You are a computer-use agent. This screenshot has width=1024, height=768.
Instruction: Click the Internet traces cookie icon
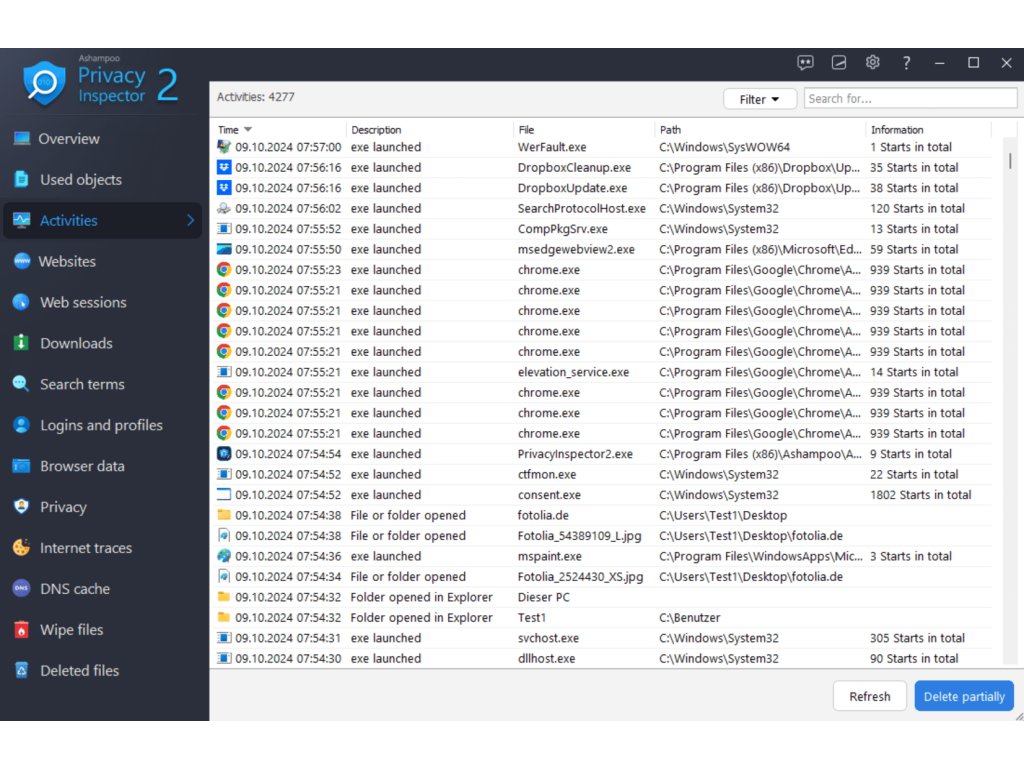pyautogui.click(x=22, y=547)
